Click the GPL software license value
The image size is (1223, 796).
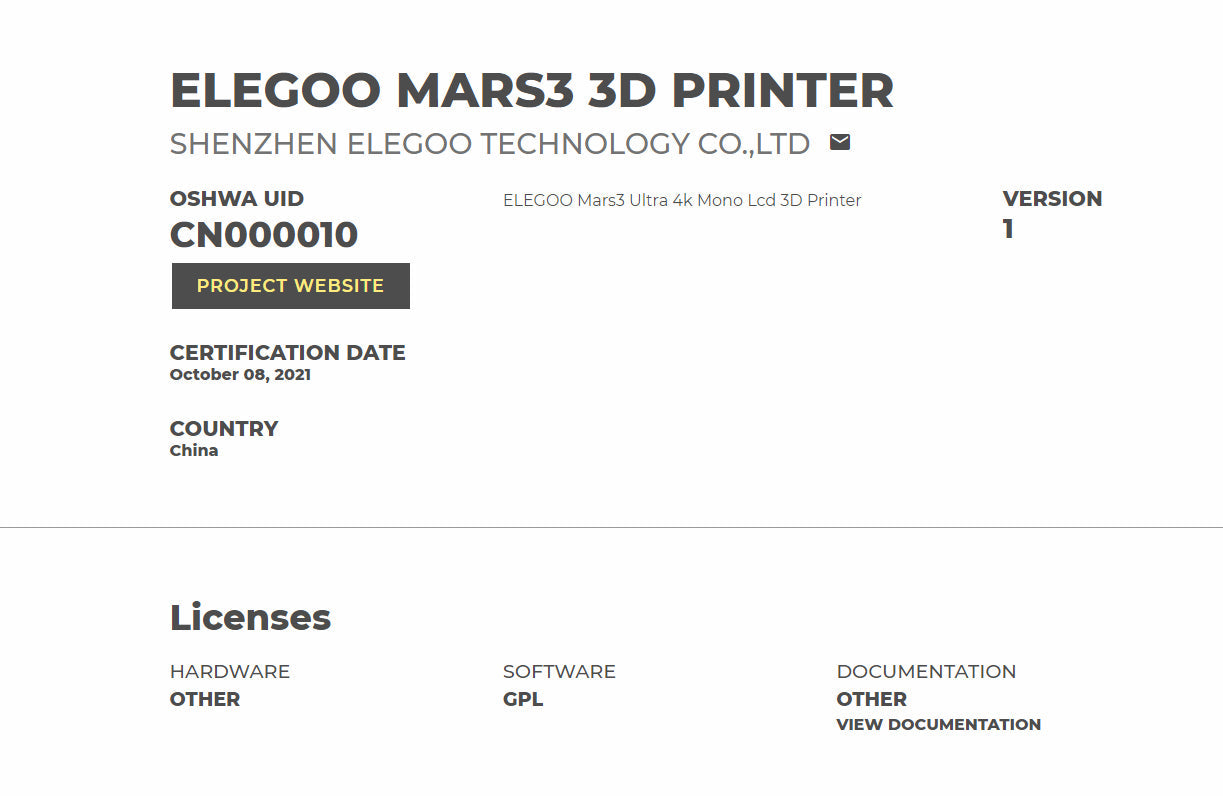[x=523, y=699]
